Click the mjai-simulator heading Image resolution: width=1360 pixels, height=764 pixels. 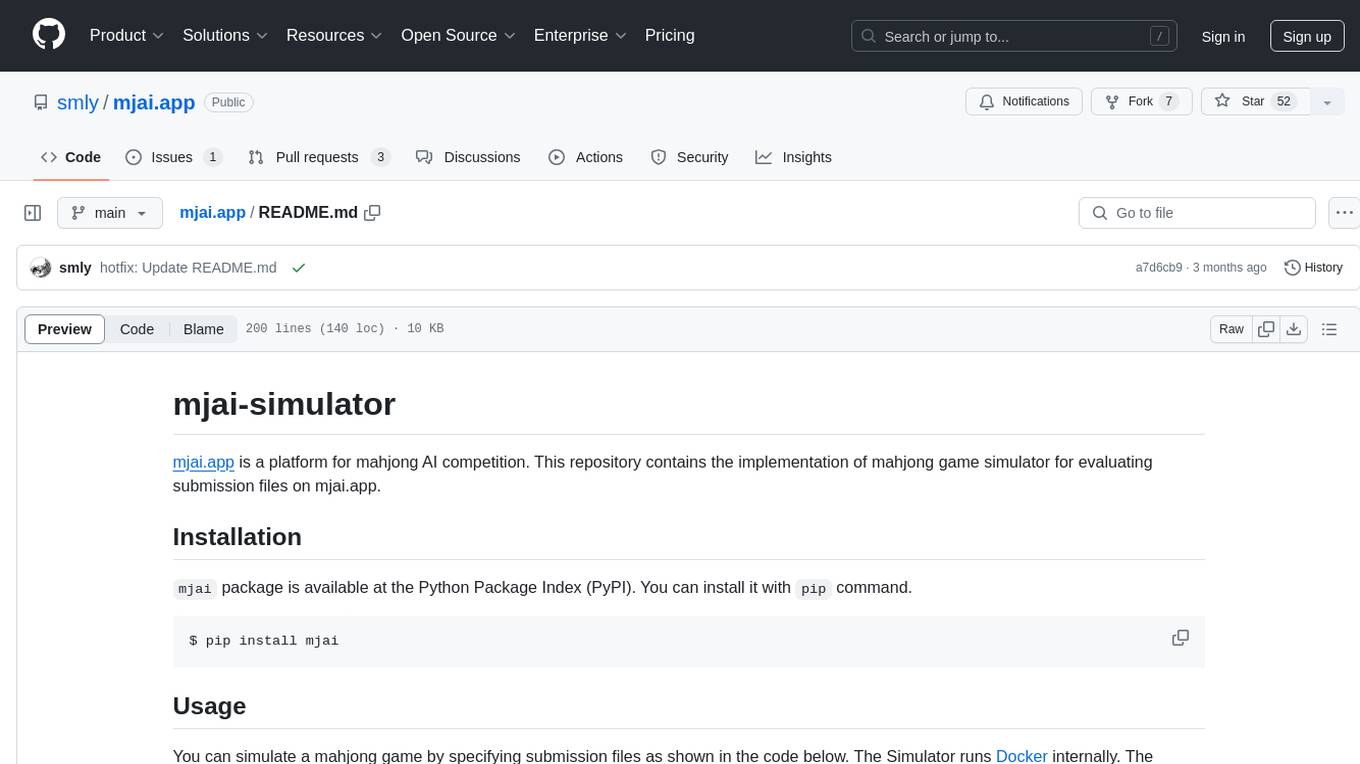[284, 404]
